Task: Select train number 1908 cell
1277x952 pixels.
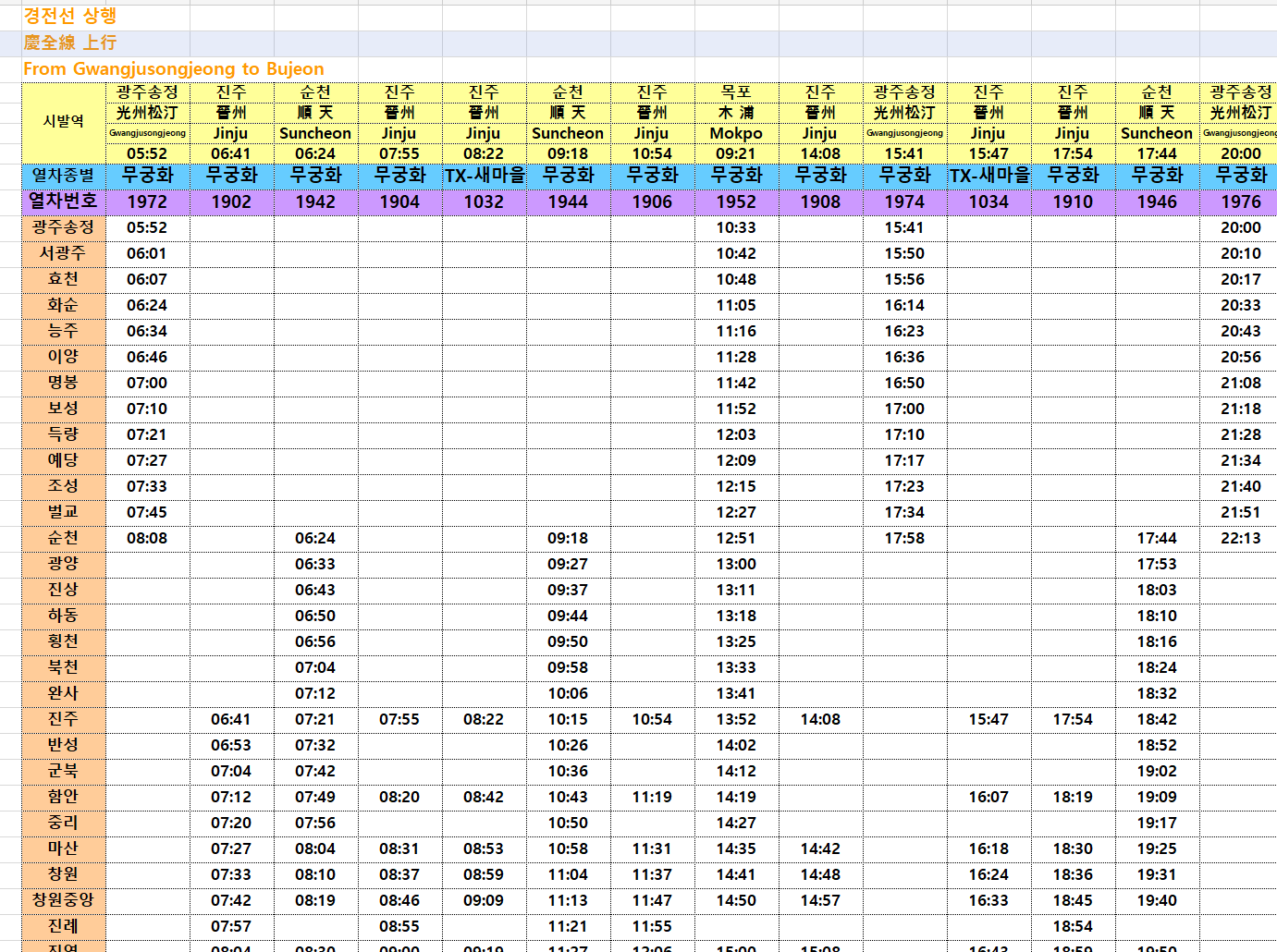Action: coord(820,201)
